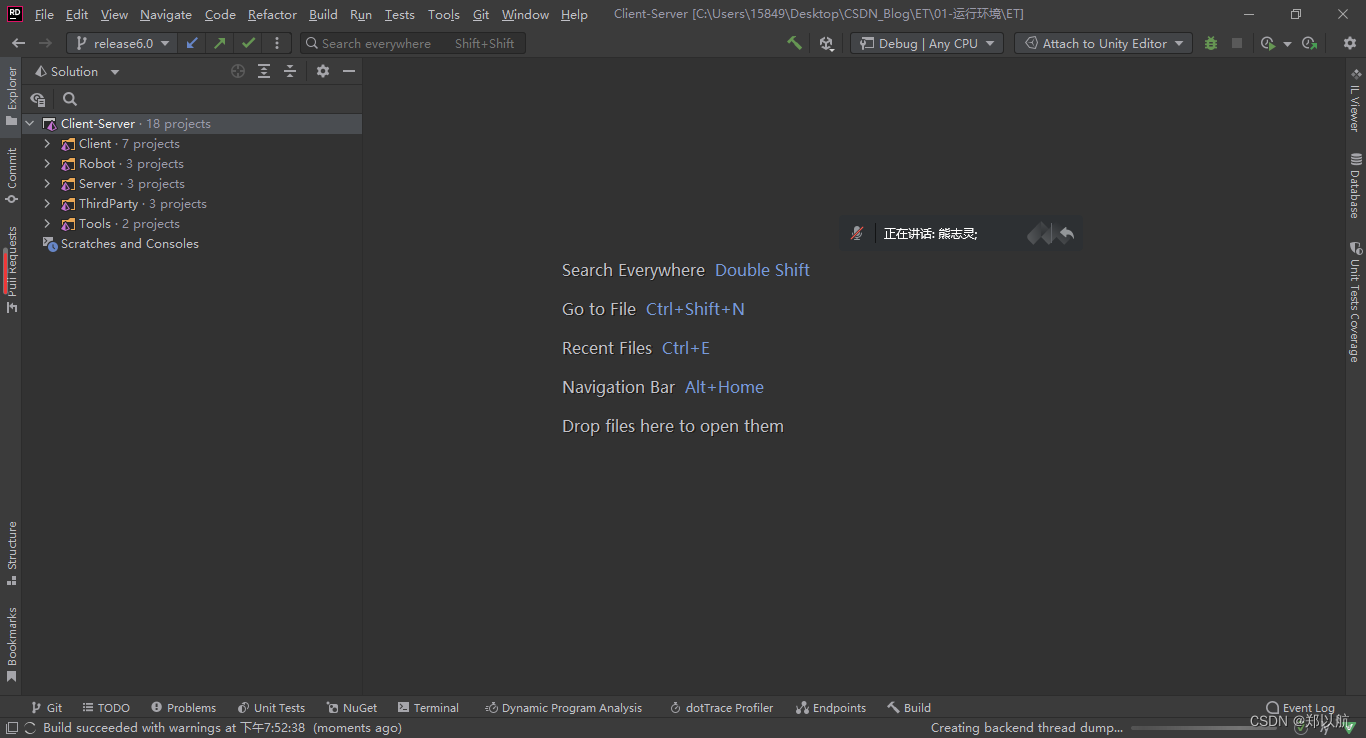Open the File menu

[x=44, y=14]
